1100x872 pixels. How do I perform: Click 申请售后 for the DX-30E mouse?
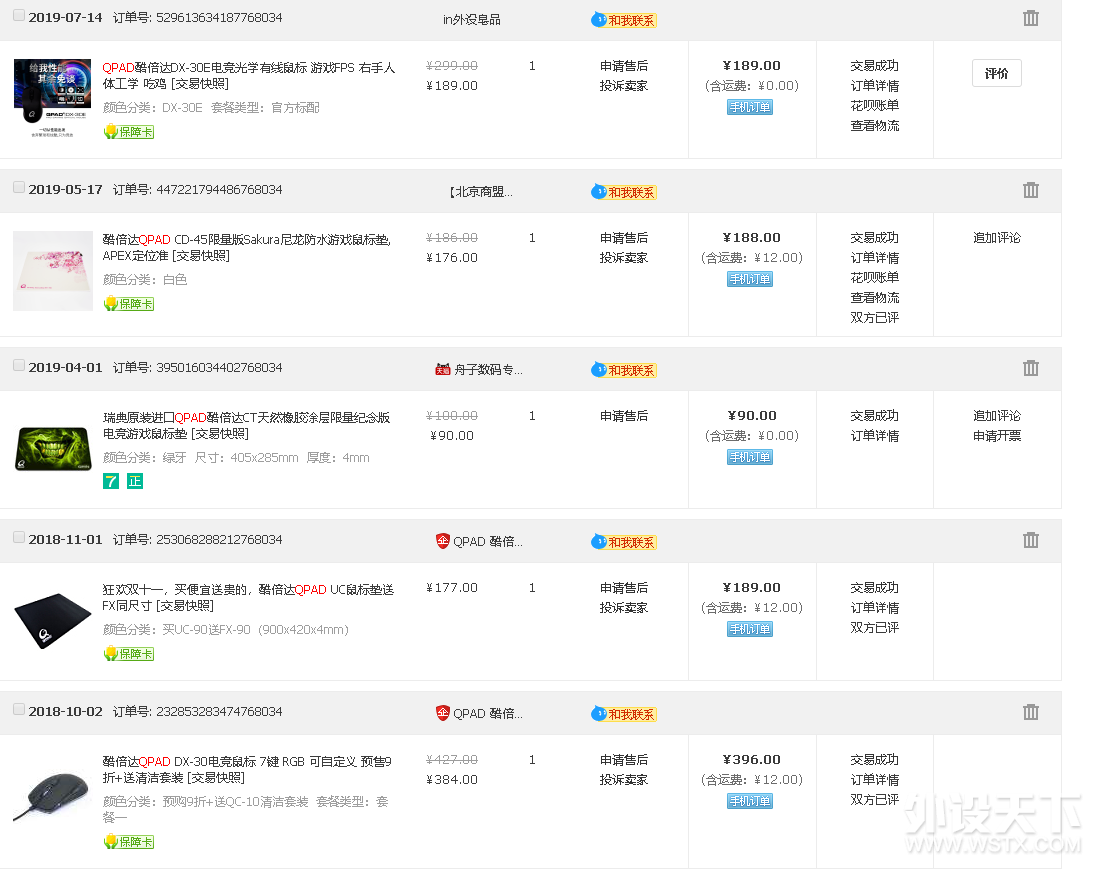[x=624, y=66]
